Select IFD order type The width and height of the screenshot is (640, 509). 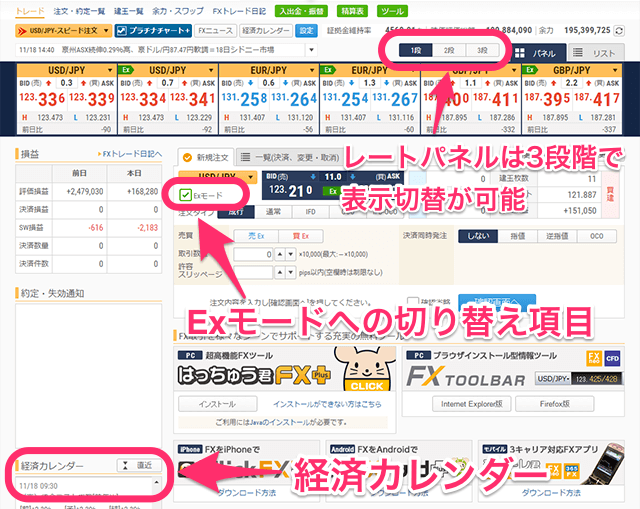pos(310,211)
